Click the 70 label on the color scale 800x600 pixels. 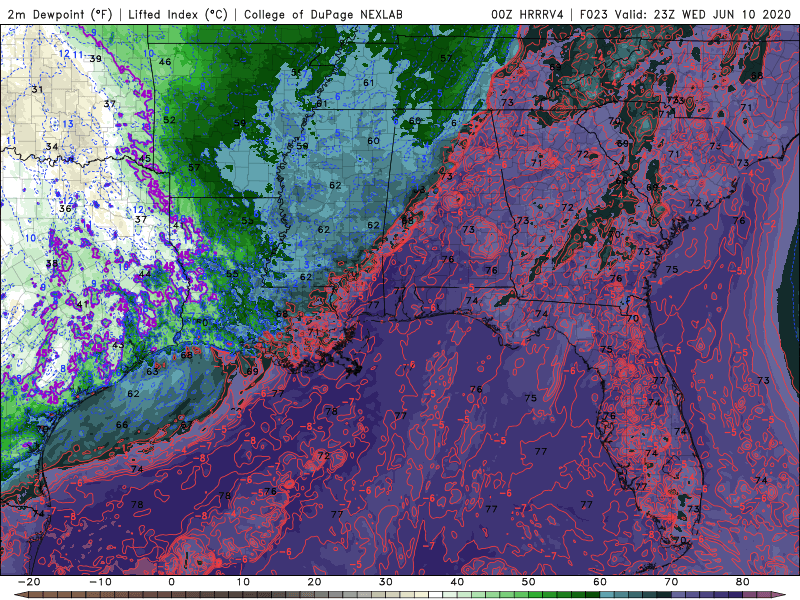click(x=671, y=582)
